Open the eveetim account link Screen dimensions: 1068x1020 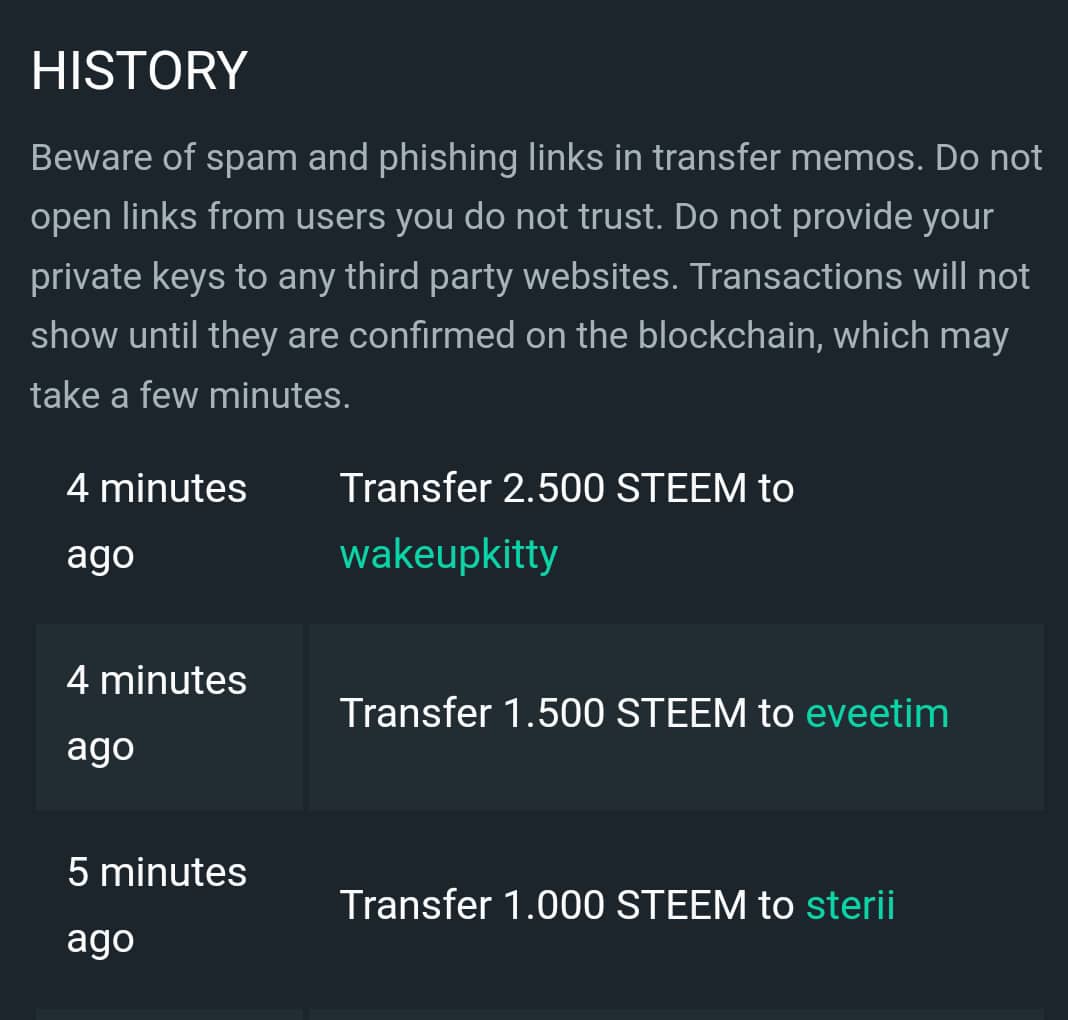pos(876,713)
